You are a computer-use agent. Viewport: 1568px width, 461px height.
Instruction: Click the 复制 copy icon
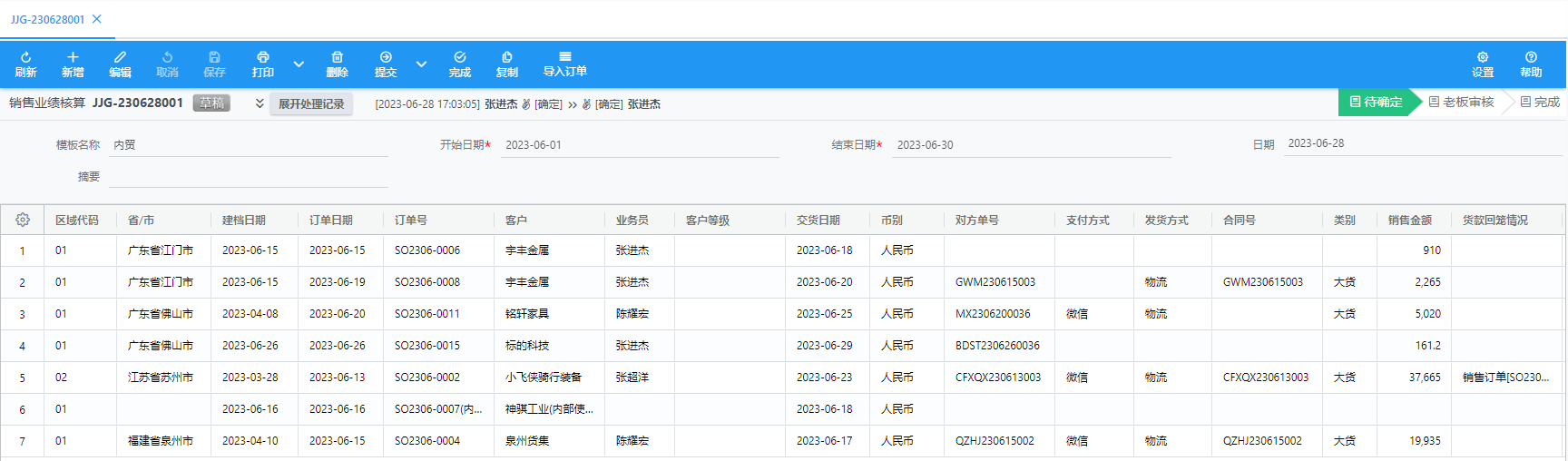pyautogui.click(x=507, y=57)
